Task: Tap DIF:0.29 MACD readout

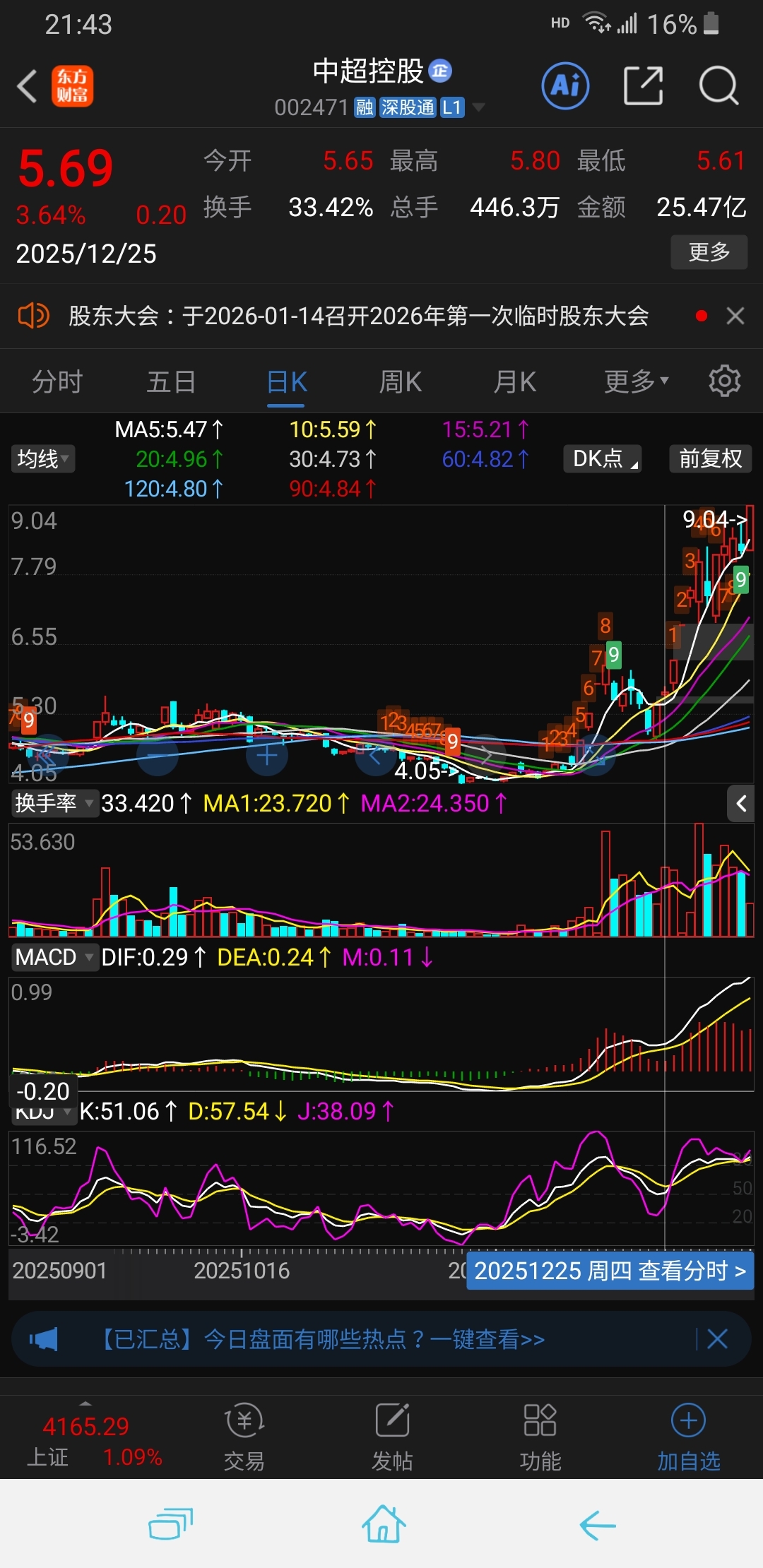Action: coord(153,957)
